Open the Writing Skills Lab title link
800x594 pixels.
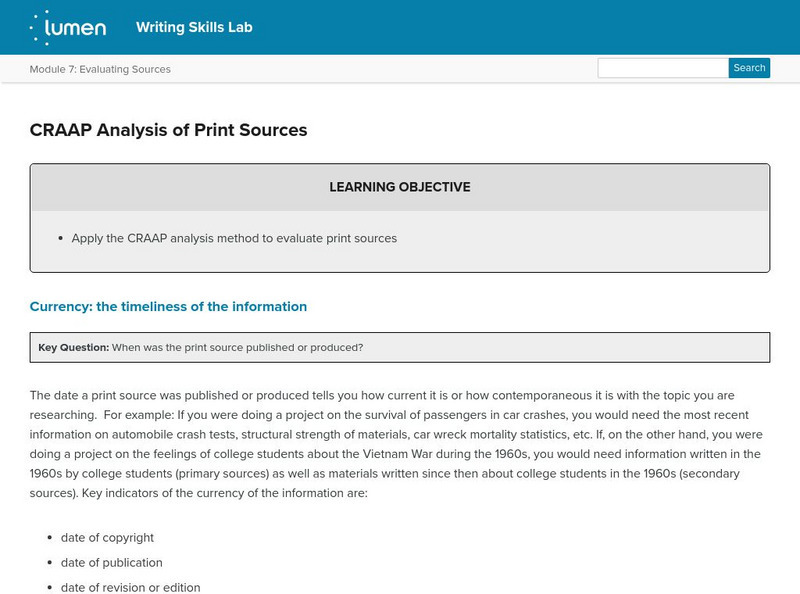pyautogui.click(x=194, y=27)
